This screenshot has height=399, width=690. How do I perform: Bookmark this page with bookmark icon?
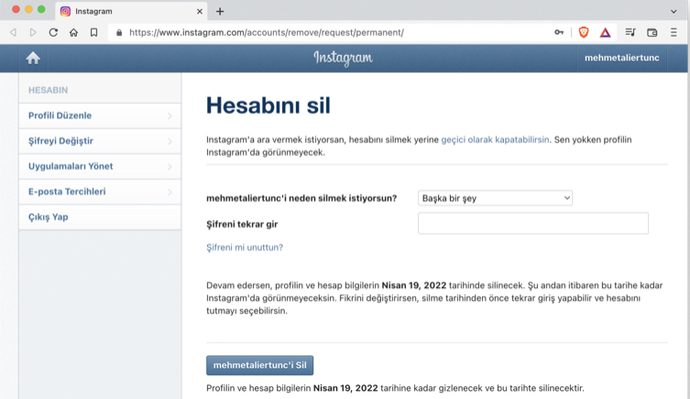(x=94, y=33)
